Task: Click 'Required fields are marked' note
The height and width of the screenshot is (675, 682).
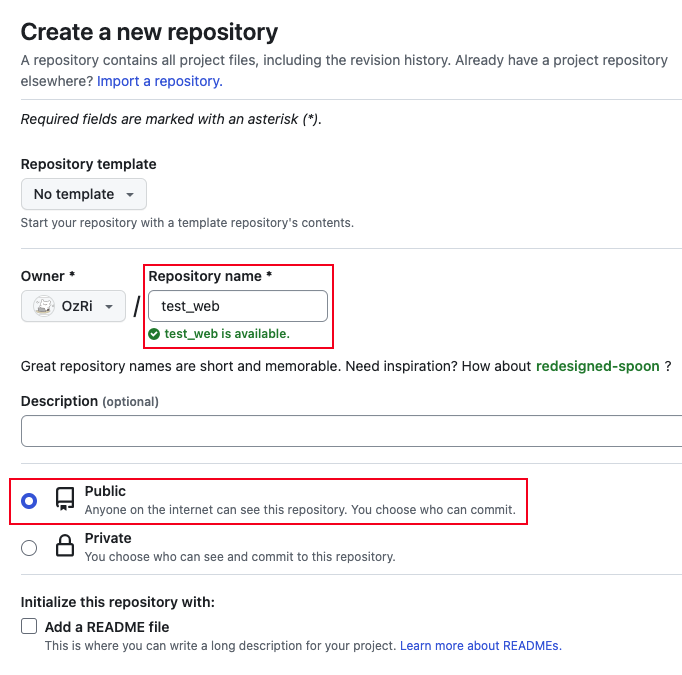Action: [x=171, y=119]
